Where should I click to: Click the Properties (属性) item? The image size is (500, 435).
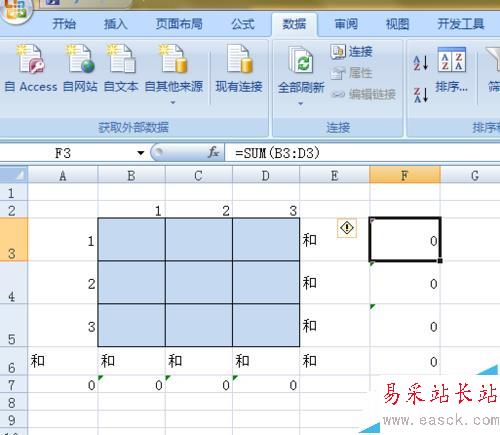(x=352, y=73)
